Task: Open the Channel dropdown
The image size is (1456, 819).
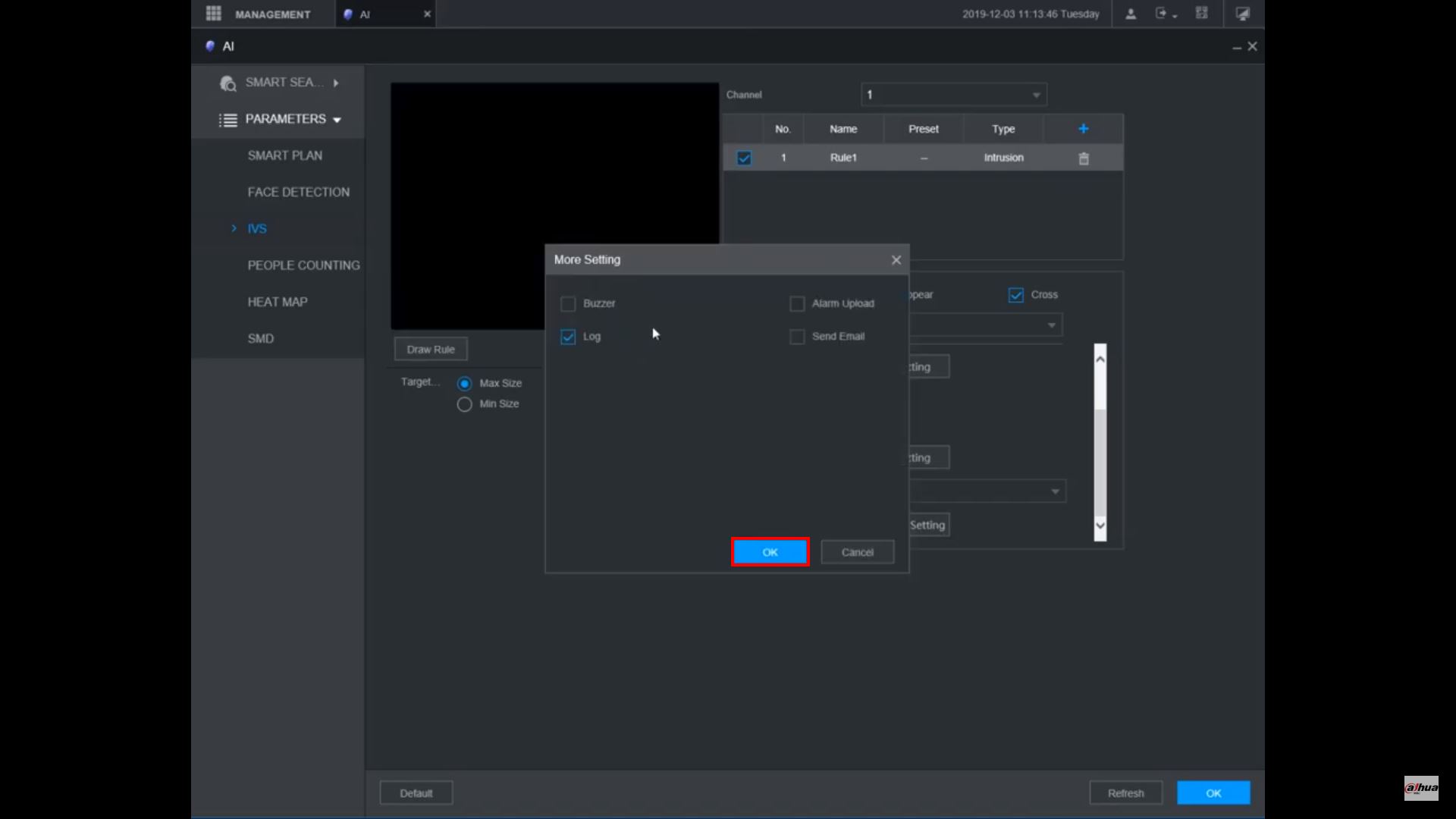Action: 953,95
